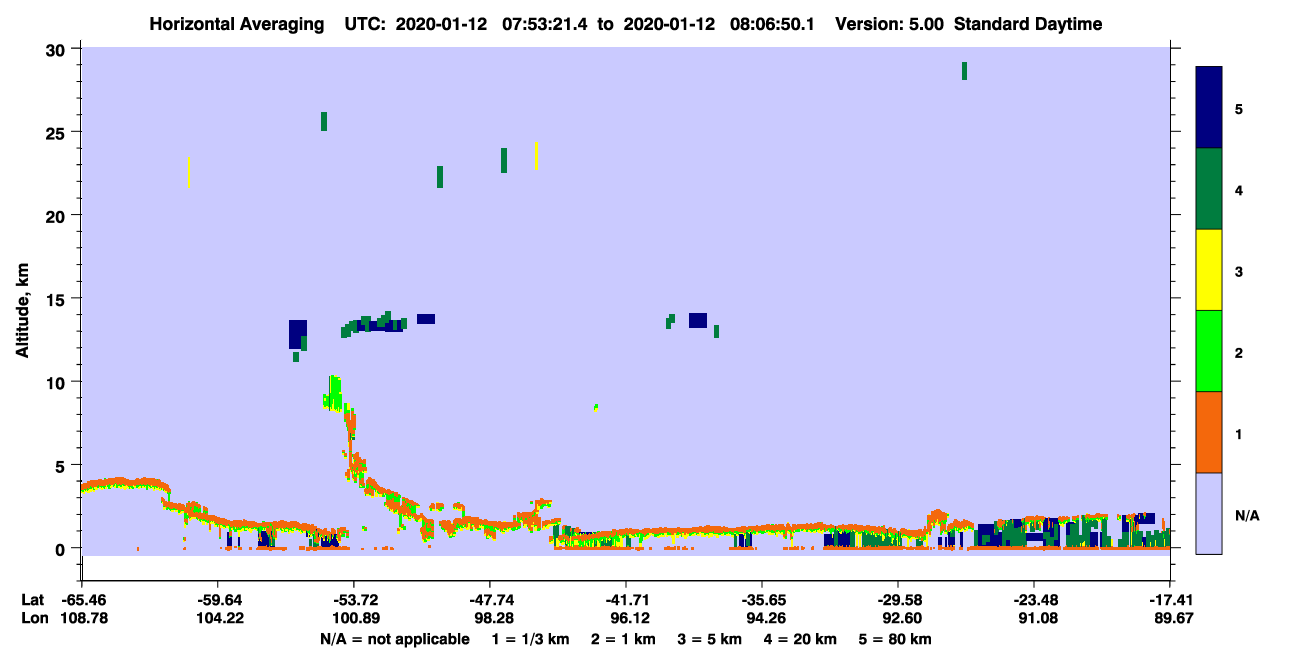1300x667 pixels.
Task: Click the bright green level 2 color band
Action: point(1209,351)
